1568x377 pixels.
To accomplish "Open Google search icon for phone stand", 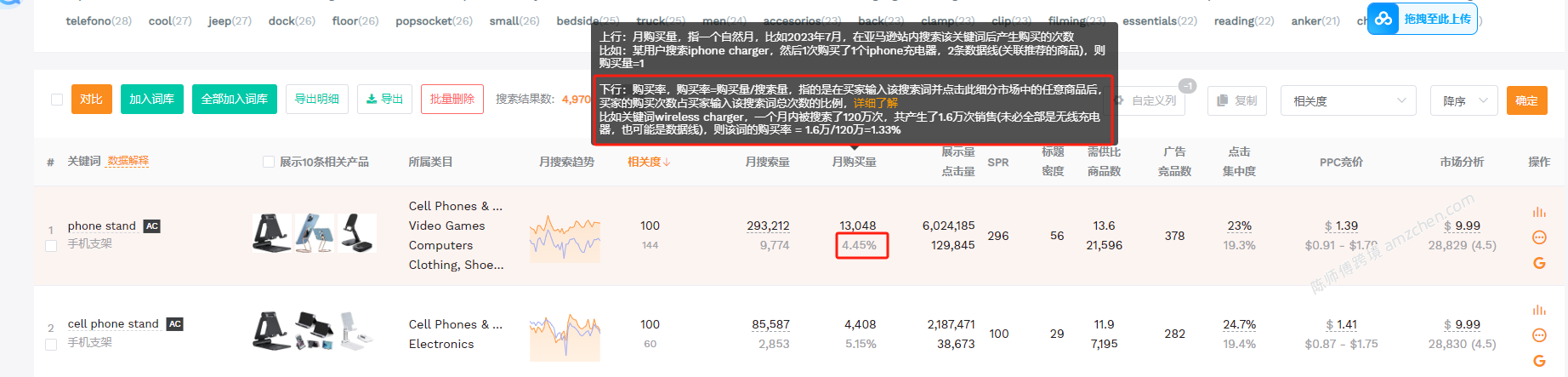I will pyautogui.click(x=1539, y=263).
